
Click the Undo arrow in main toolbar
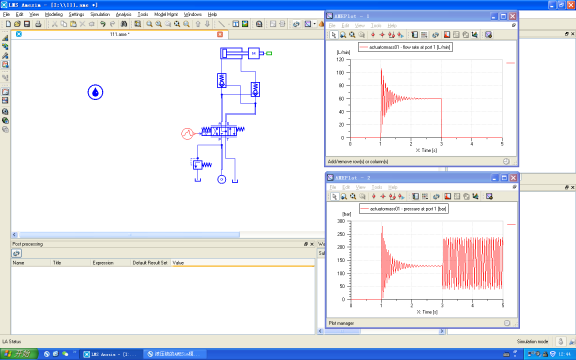tap(103, 24)
